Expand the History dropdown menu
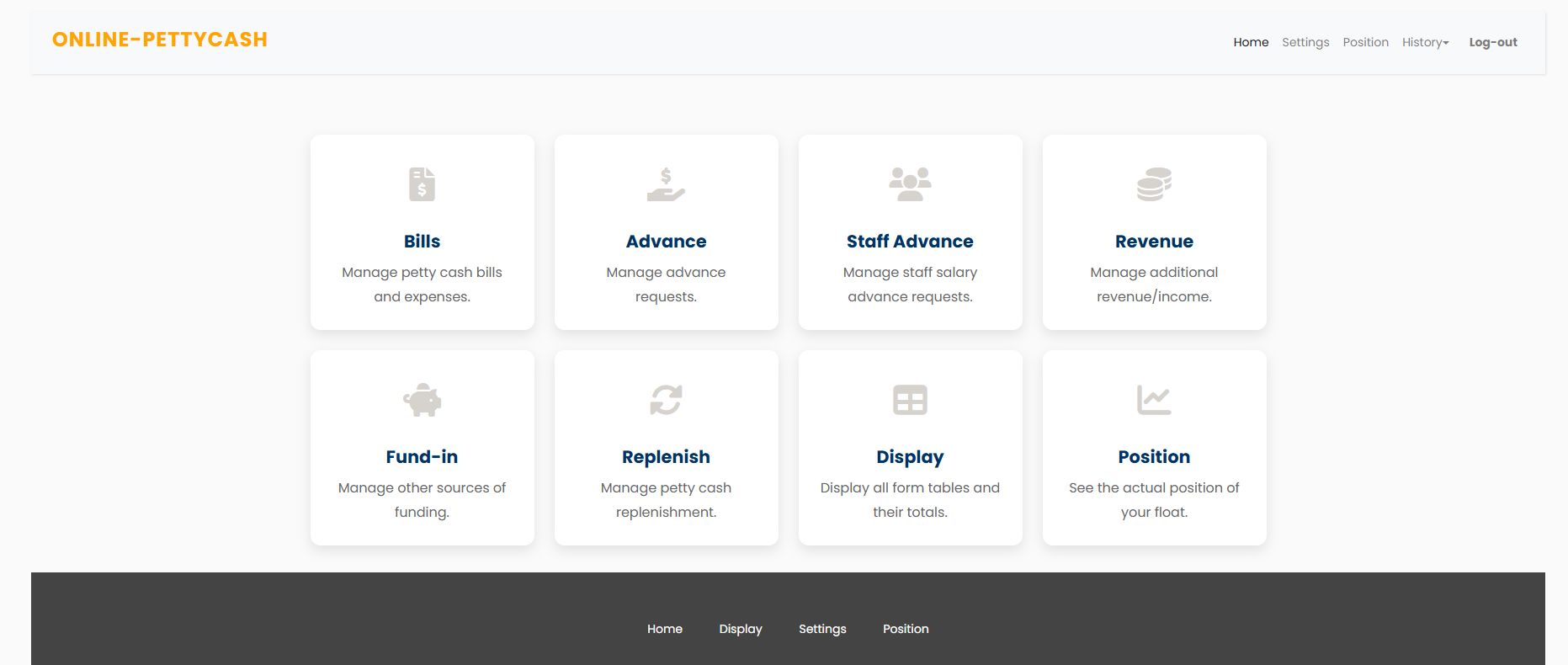The width and height of the screenshot is (1568, 665). [x=1425, y=42]
